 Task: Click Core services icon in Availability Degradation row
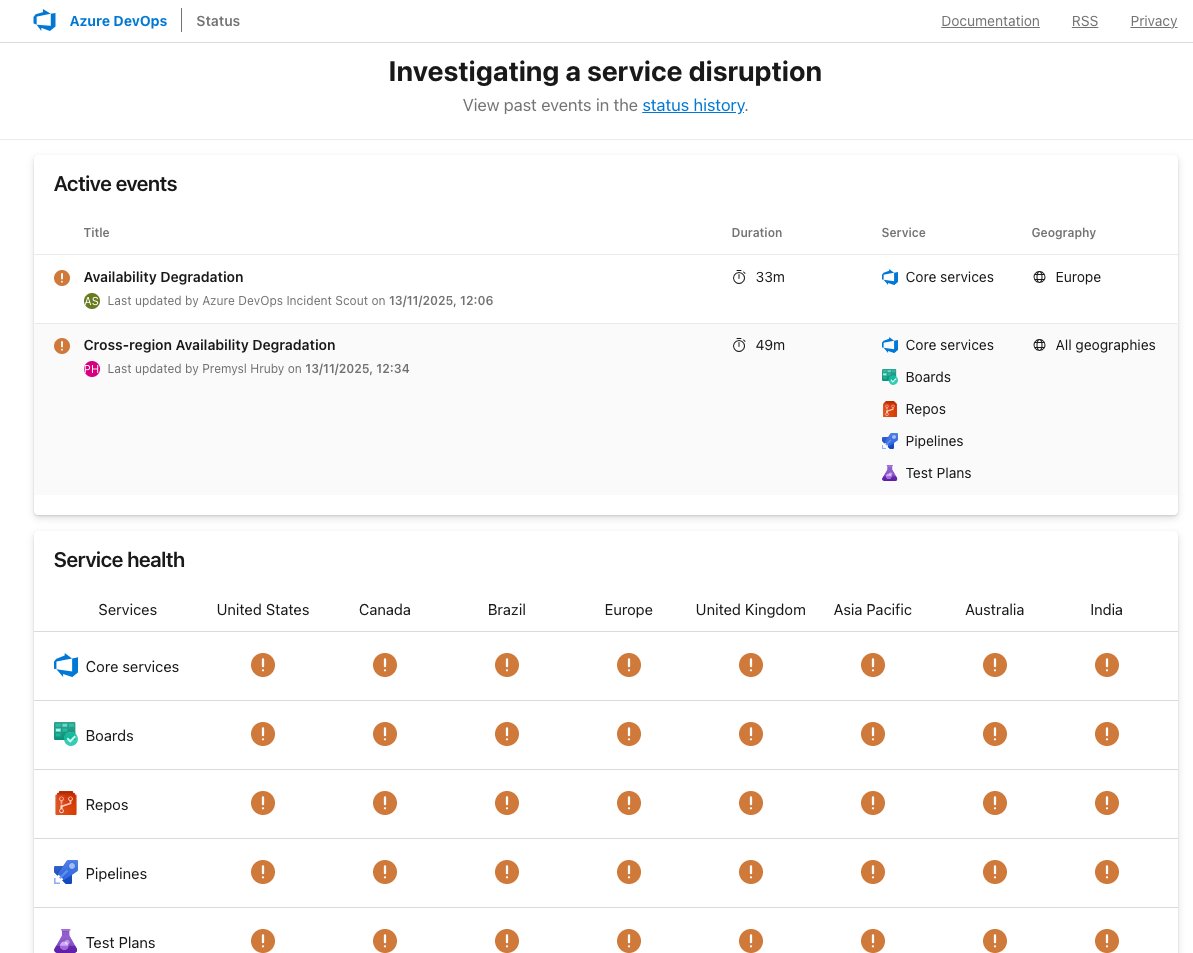(889, 277)
